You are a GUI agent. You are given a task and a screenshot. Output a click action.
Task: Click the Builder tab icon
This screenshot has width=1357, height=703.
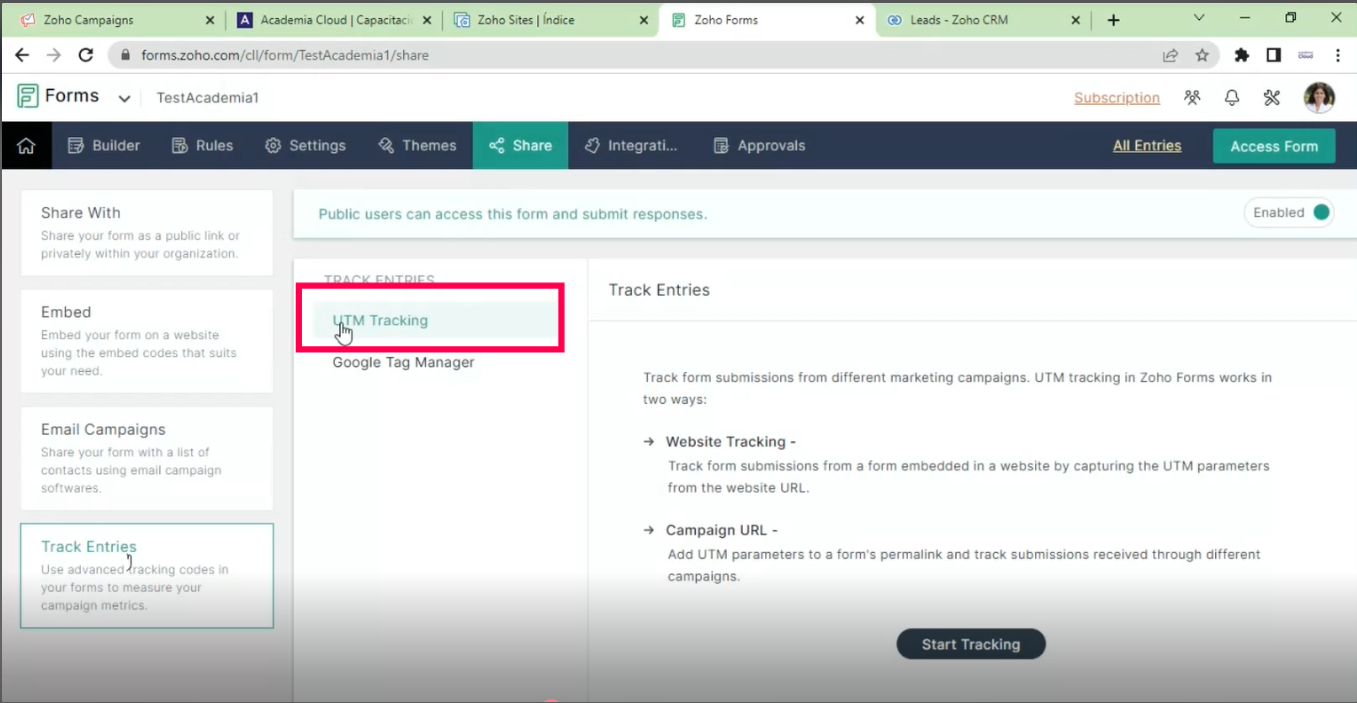tap(75, 146)
